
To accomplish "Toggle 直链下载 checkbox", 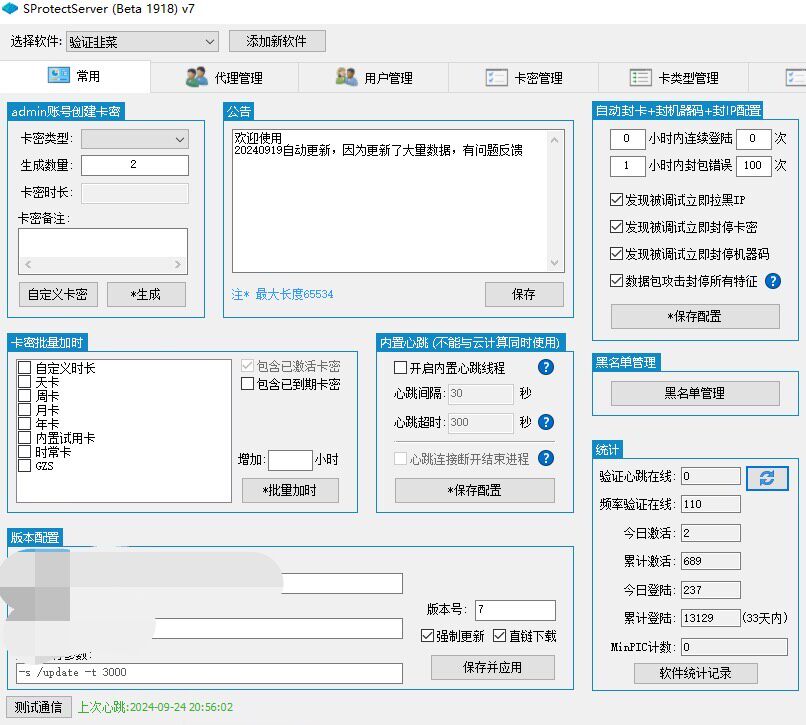I will tap(499, 636).
